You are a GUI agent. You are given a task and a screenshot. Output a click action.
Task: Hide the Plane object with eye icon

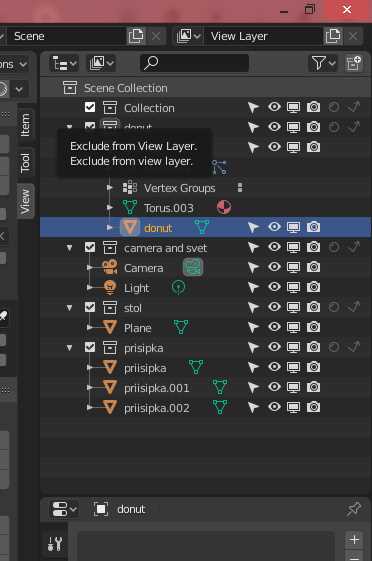coord(274,327)
